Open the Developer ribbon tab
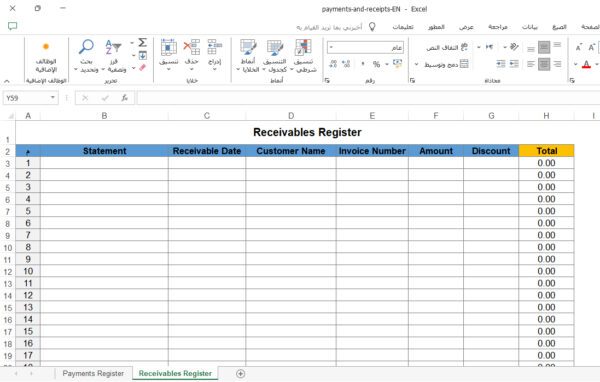600x382 pixels. [x=436, y=27]
